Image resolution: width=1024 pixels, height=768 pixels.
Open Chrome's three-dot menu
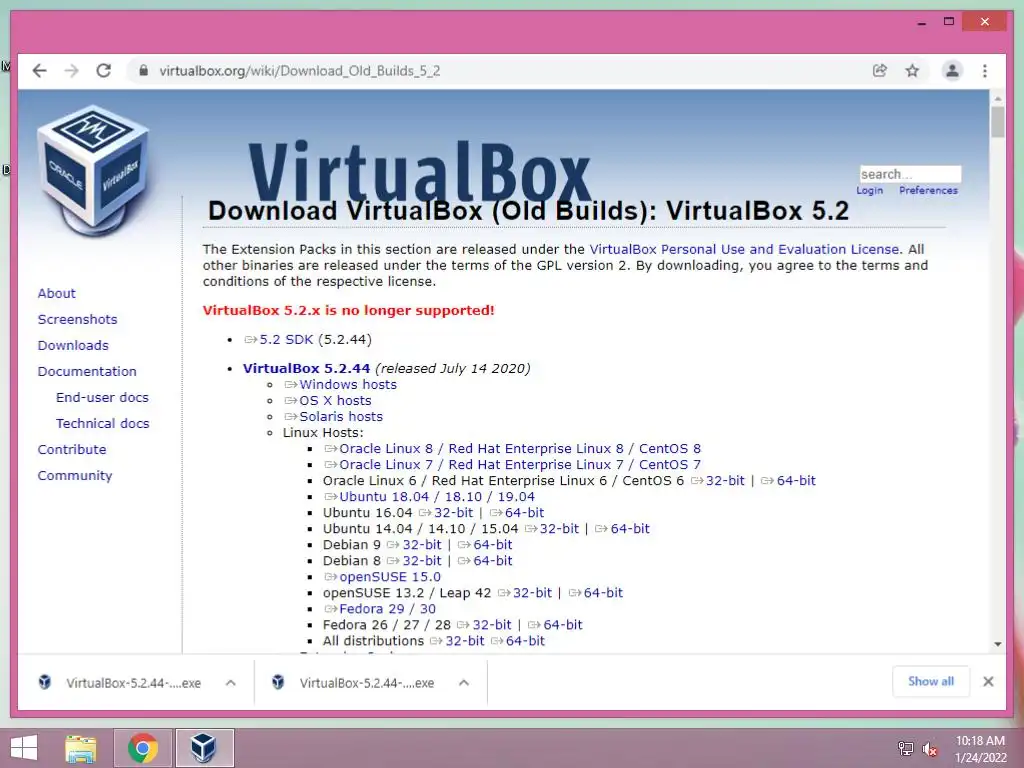click(985, 71)
